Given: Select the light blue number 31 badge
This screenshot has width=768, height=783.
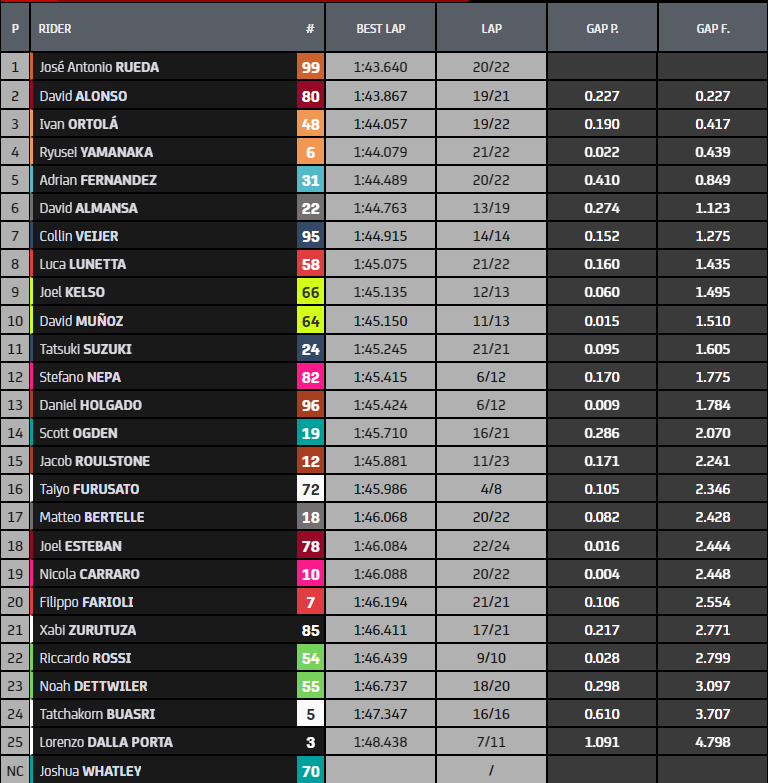Looking at the screenshot, I should (310, 180).
